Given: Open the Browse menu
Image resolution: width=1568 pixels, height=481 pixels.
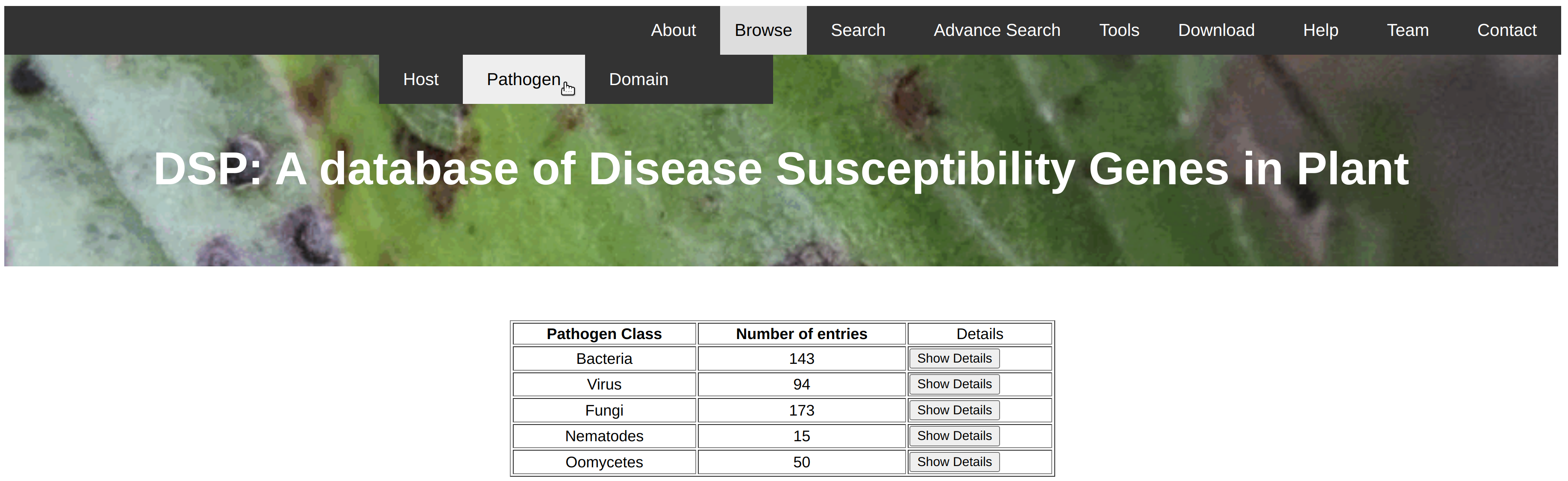Looking at the screenshot, I should click(x=763, y=30).
